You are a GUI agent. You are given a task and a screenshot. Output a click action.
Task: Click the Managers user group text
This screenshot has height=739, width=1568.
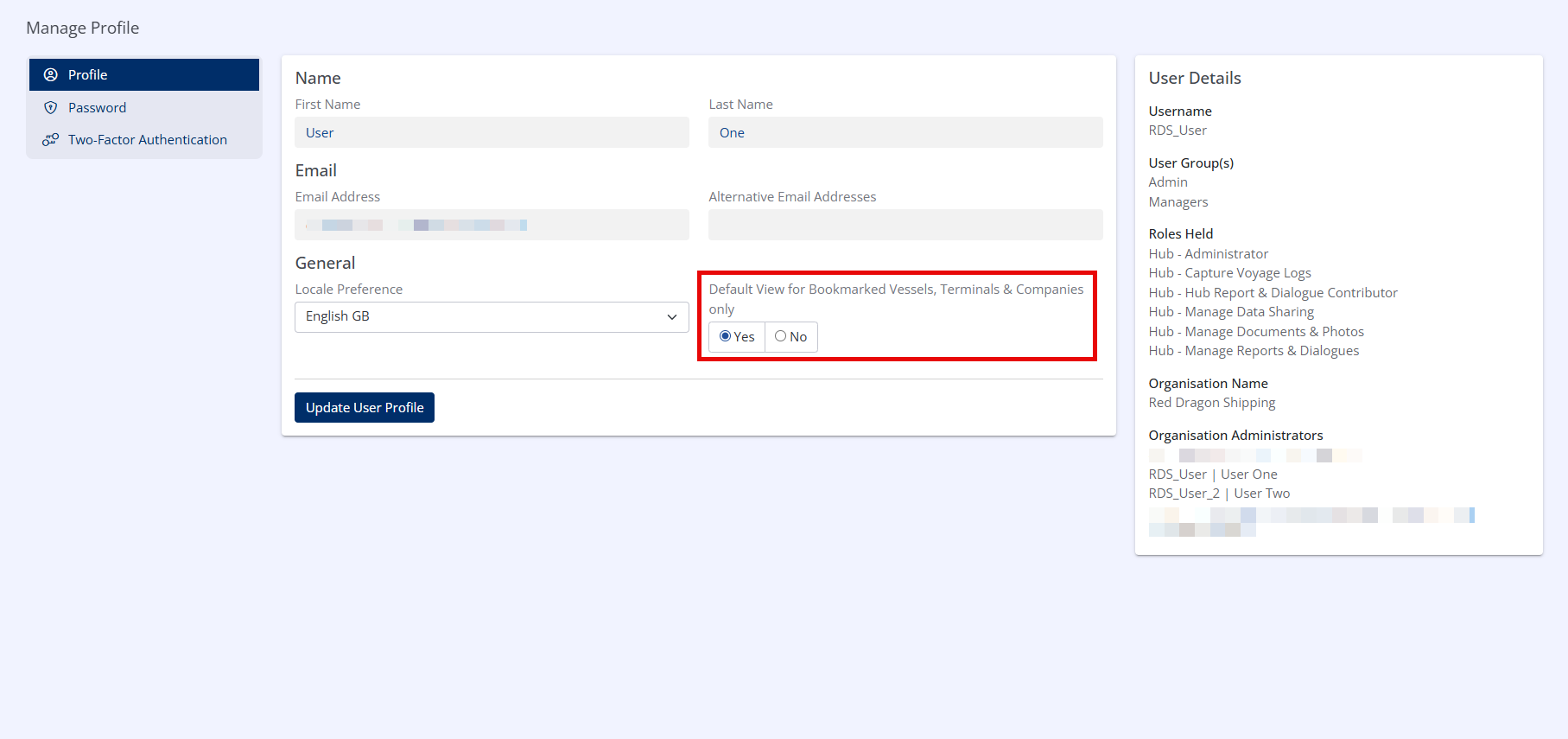pos(1178,202)
